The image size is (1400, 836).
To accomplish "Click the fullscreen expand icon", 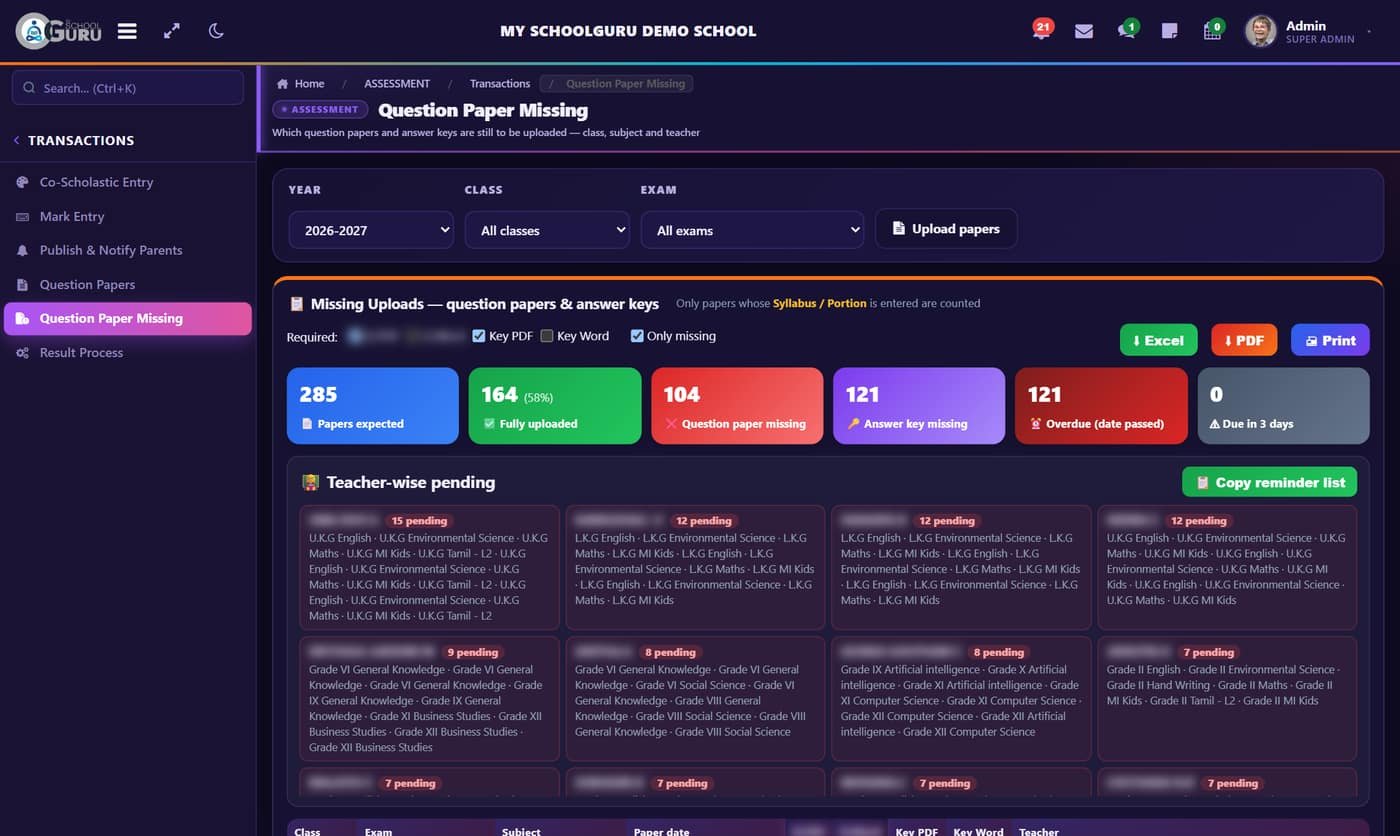I will (172, 31).
